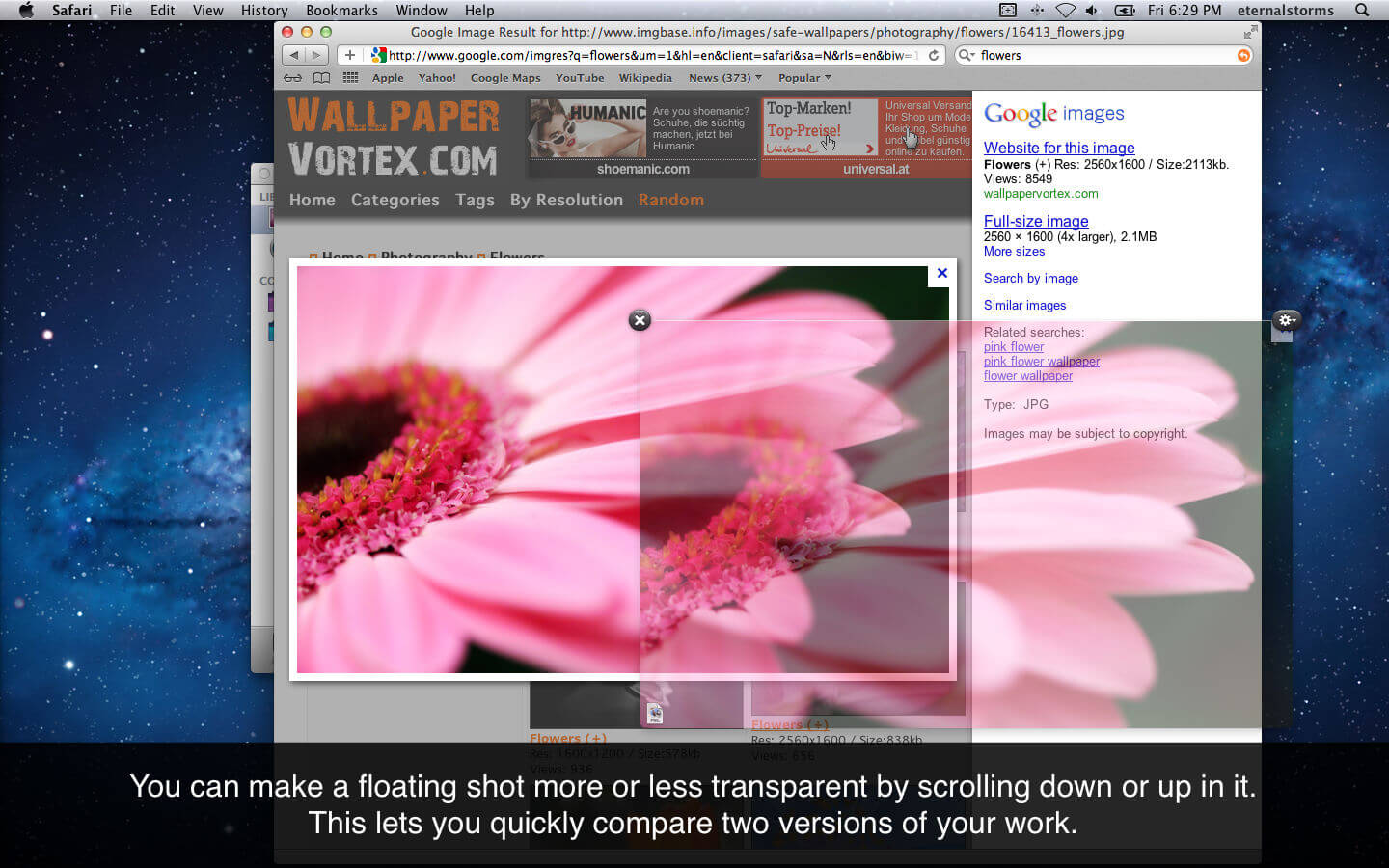Click Search by image link
Viewport: 1389px width, 868px height.
(1031, 278)
